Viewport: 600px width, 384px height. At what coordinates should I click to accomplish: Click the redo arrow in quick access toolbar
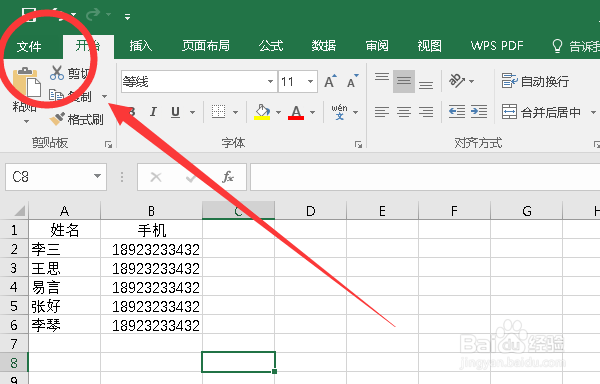point(92,15)
